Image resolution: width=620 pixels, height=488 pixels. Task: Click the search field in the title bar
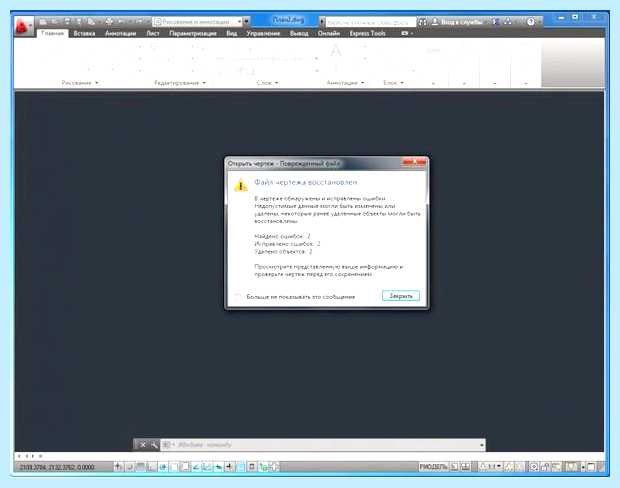pos(370,22)
